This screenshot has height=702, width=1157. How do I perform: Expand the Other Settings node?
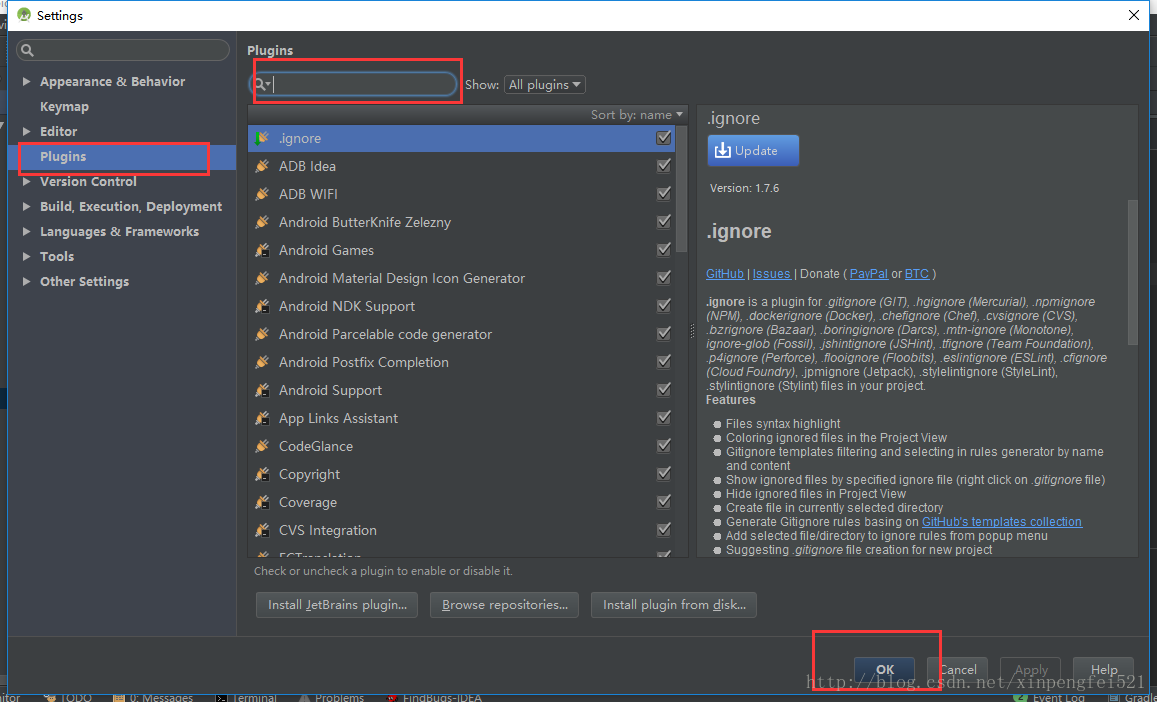(x=27, y=282)
